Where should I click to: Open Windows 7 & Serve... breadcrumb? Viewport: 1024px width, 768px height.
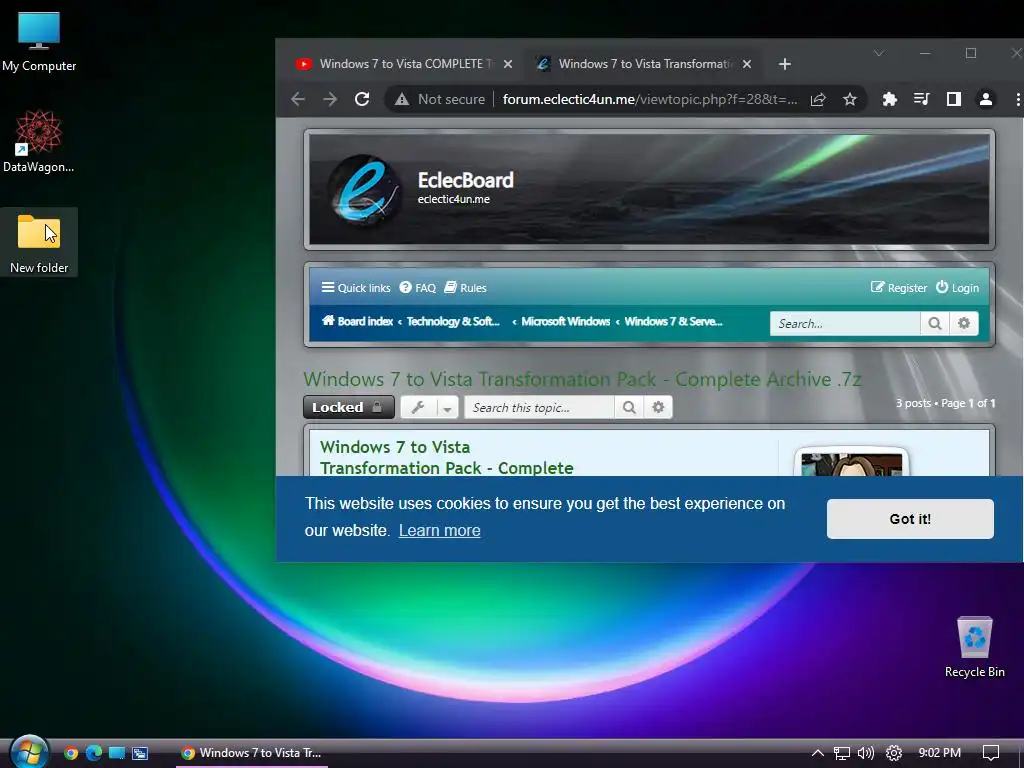tap(673, 321)
